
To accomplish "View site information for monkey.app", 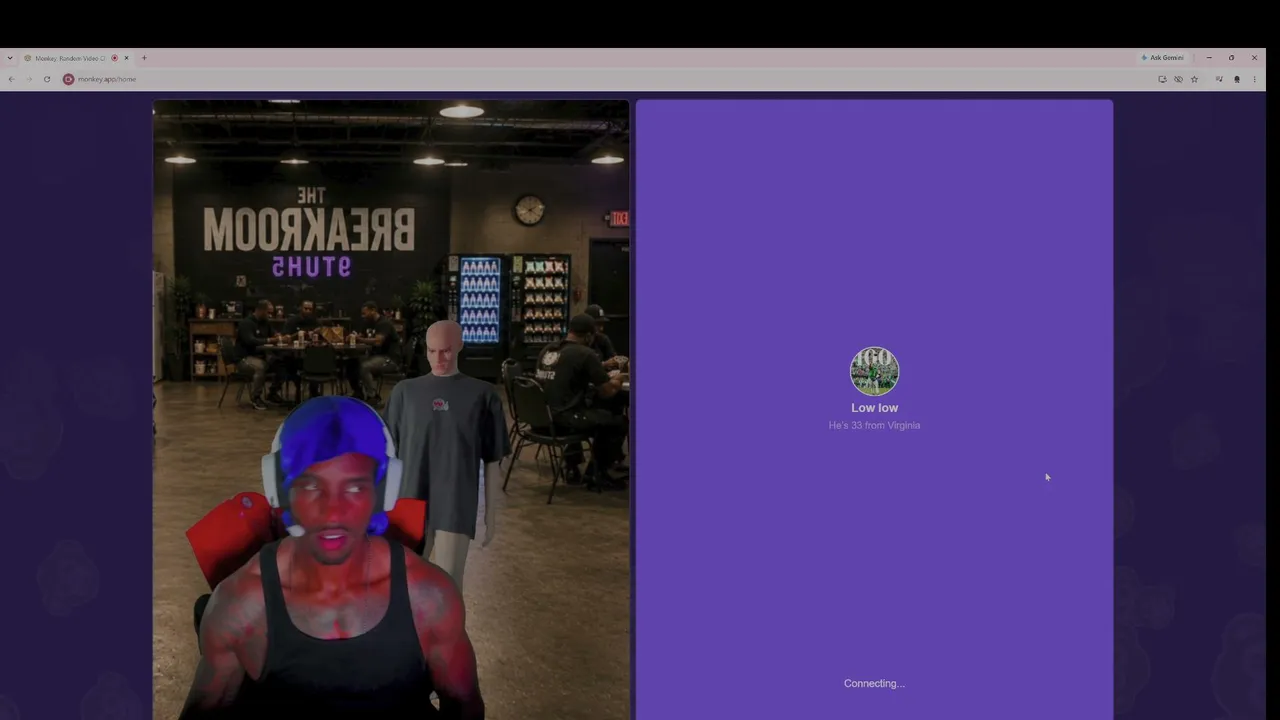I will (x=68, y=79).
